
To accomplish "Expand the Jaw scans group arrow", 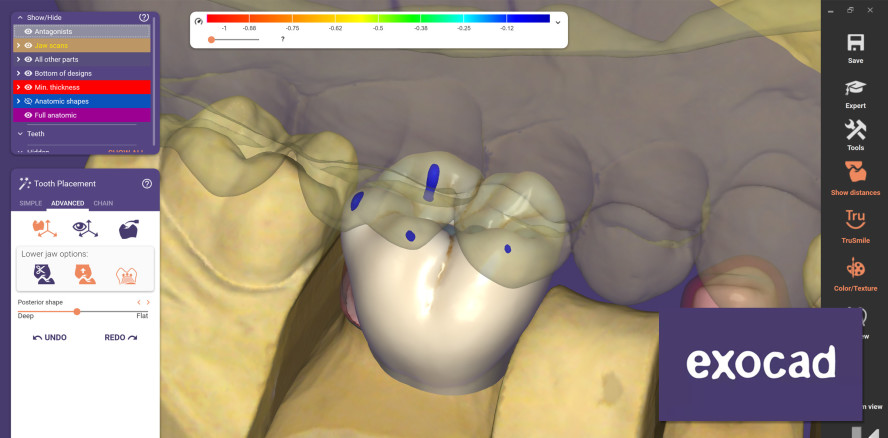I will pos(19,45).
